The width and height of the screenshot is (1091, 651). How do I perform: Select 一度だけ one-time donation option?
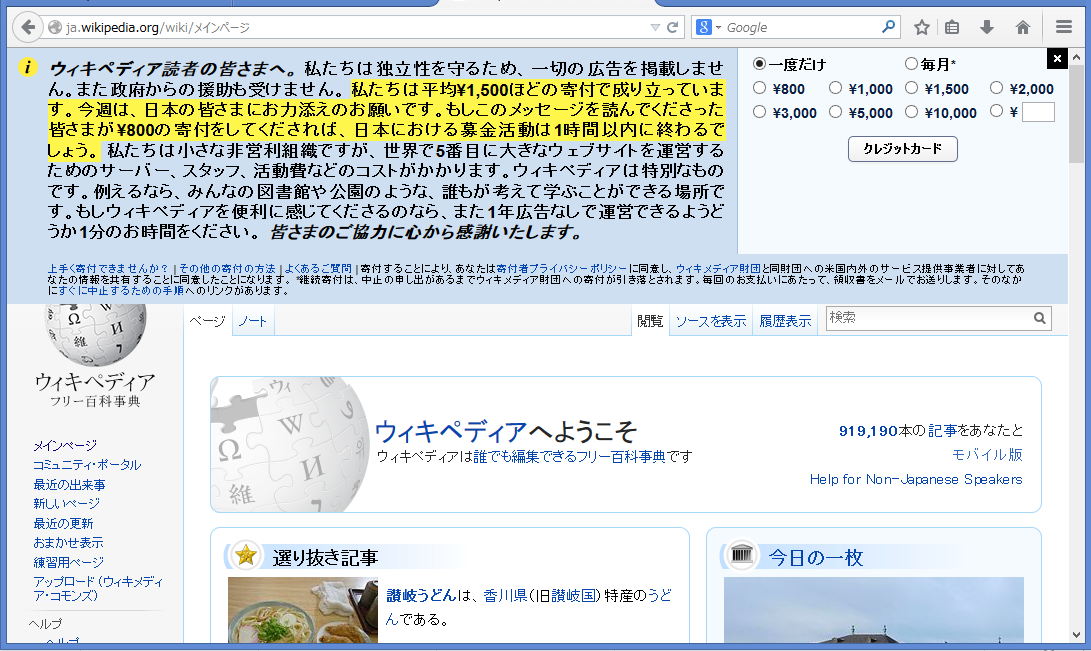pos(759,64)
